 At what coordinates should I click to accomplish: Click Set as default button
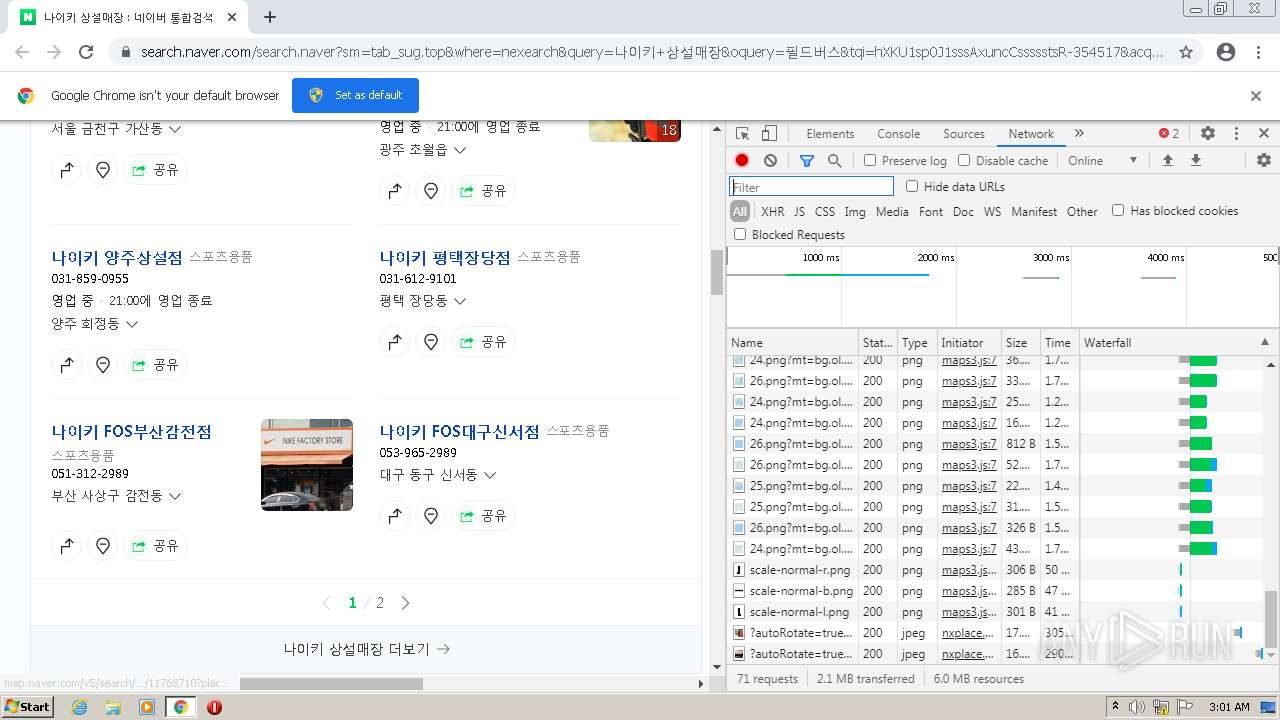(355, 95)
